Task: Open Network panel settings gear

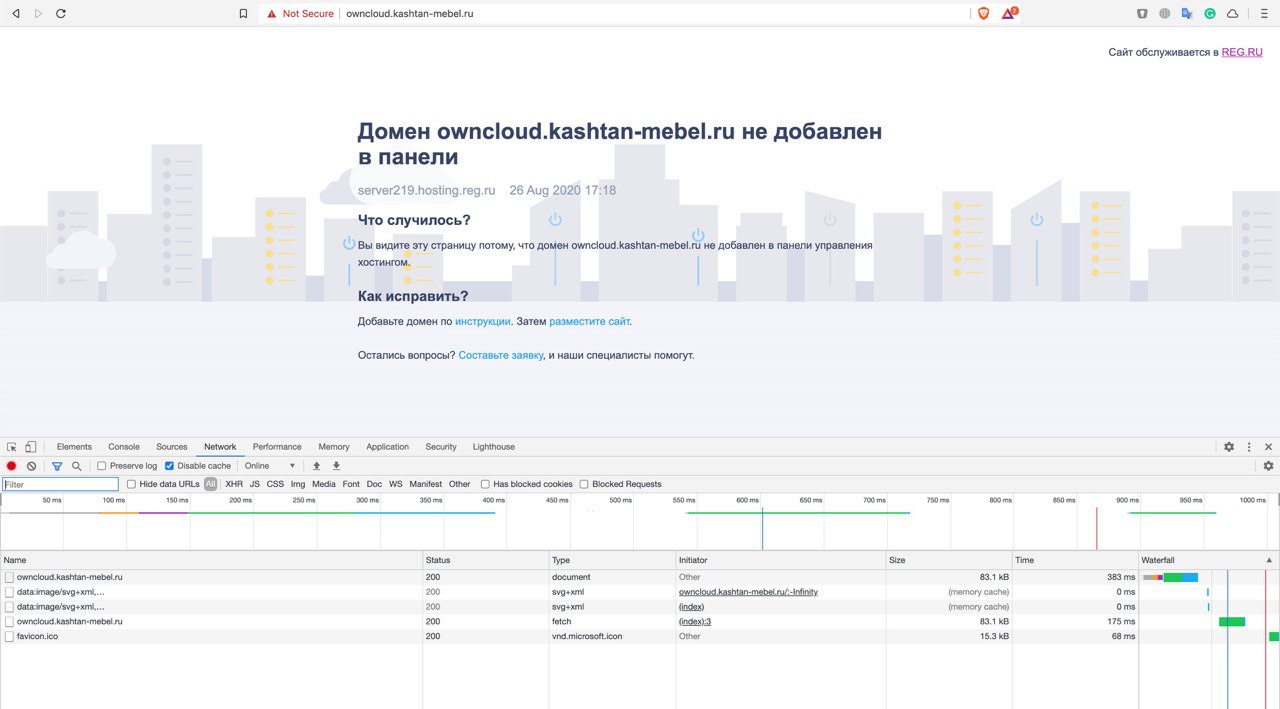Action: [1268, 466]
